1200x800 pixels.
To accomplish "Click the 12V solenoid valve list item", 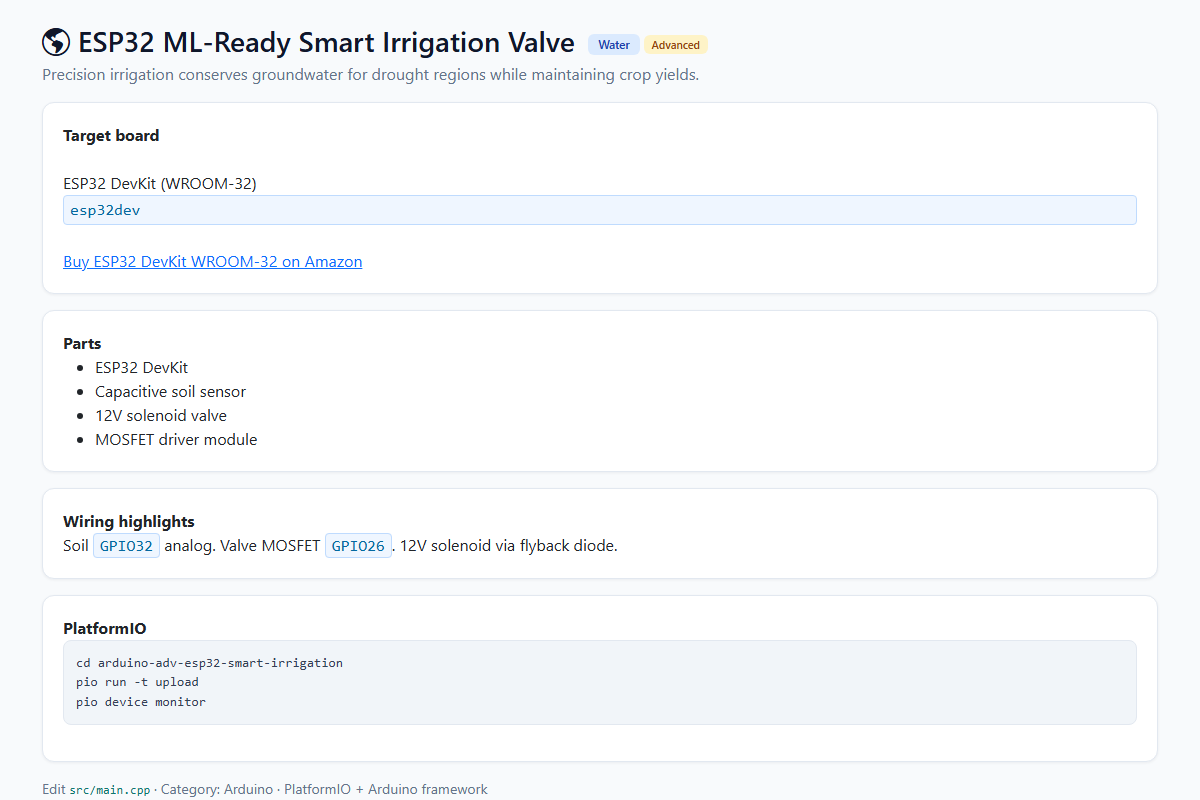I will tap(161, 416).
